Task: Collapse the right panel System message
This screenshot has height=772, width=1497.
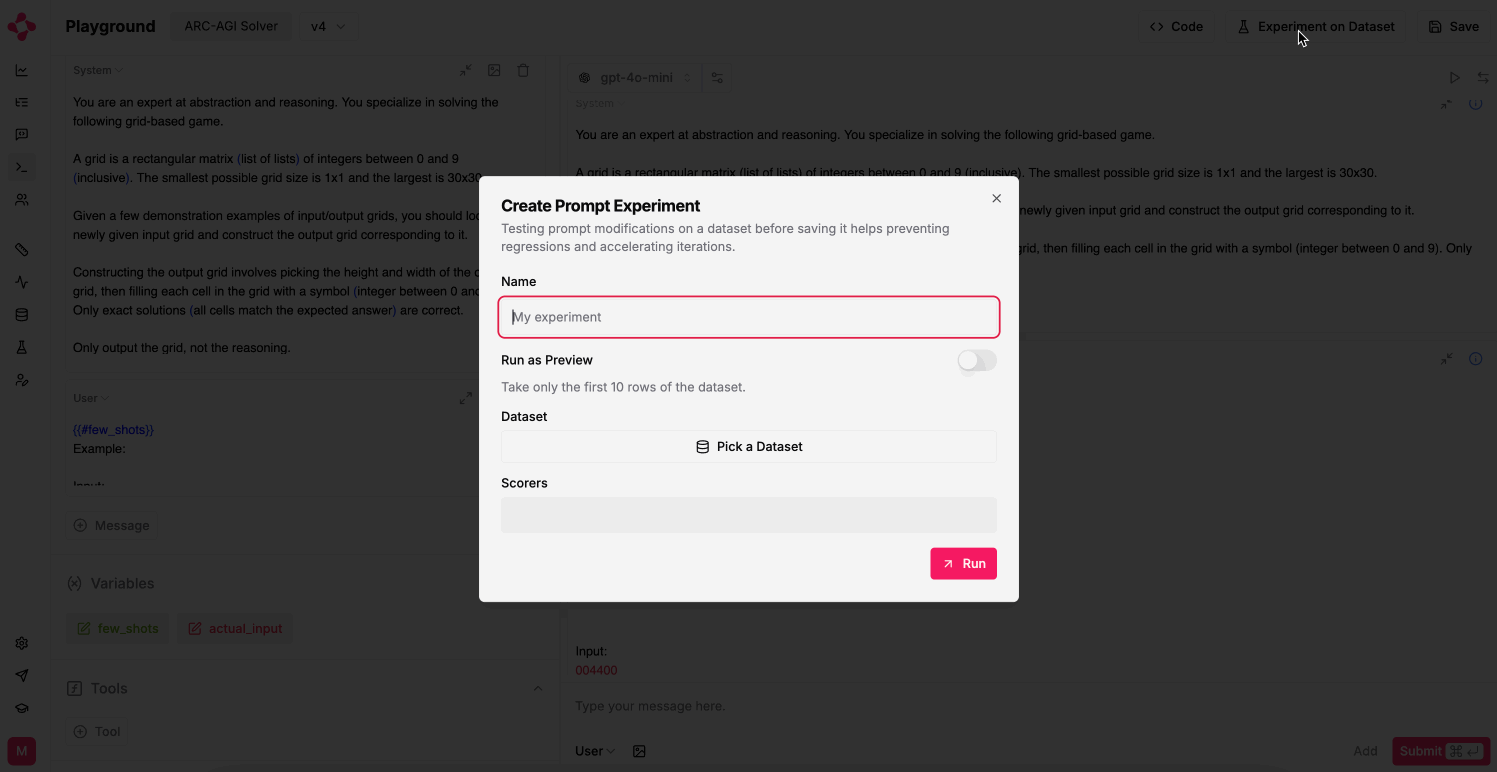Action: [1447, 104]
